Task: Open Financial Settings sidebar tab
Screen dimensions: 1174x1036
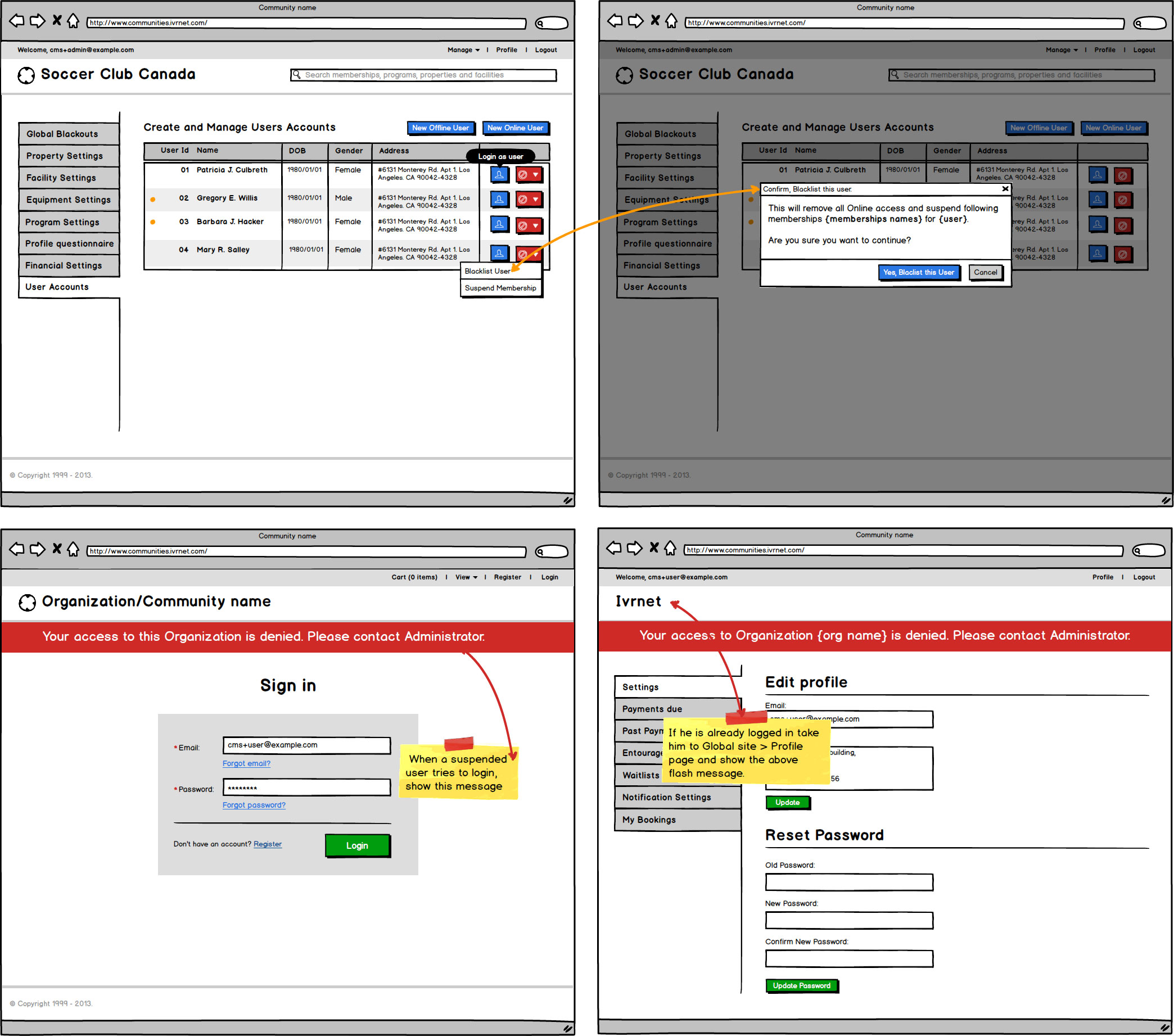Action: (x=64, y=265)
